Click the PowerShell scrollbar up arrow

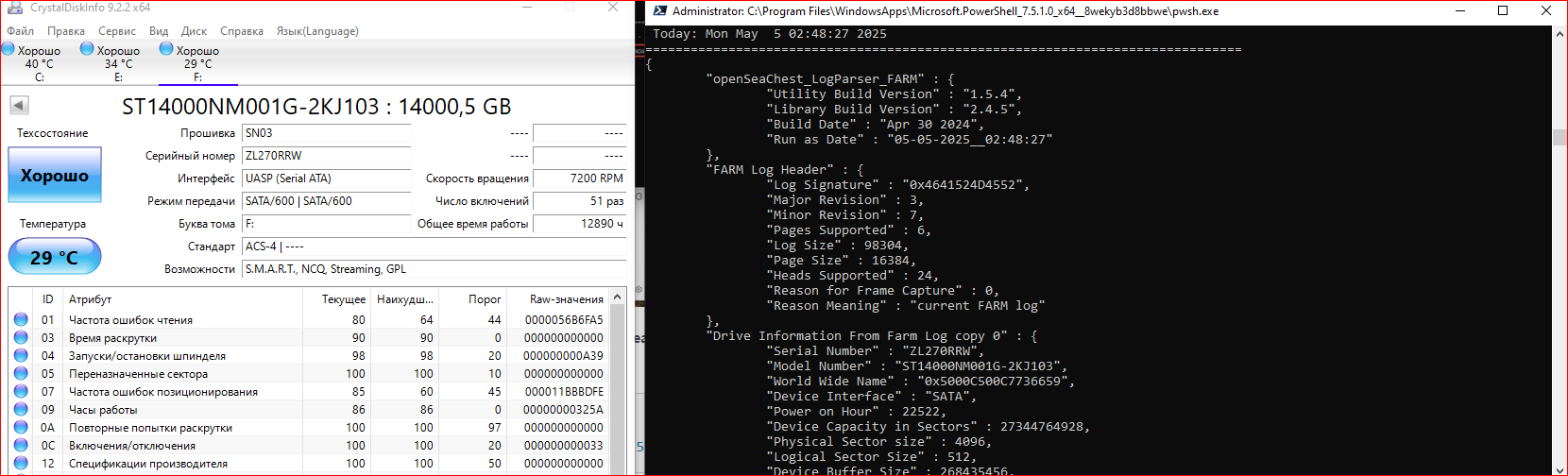coord(1559,34)
